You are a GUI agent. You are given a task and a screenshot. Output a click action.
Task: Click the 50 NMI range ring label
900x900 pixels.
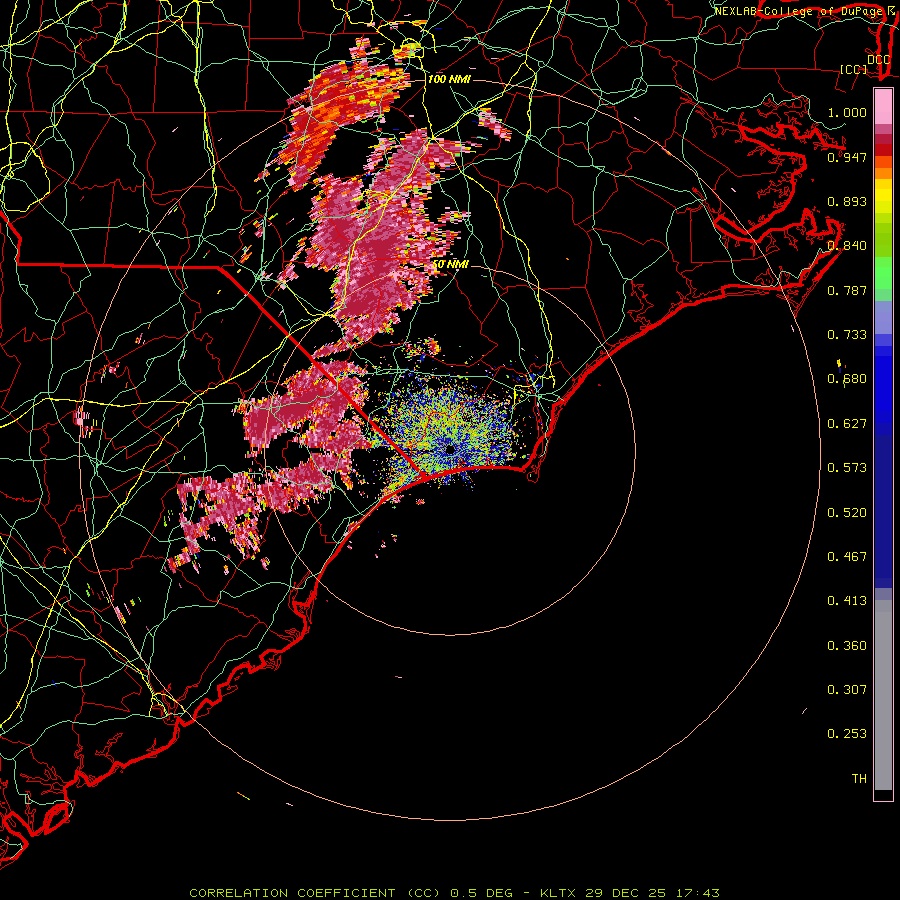[x=450, y=264]
